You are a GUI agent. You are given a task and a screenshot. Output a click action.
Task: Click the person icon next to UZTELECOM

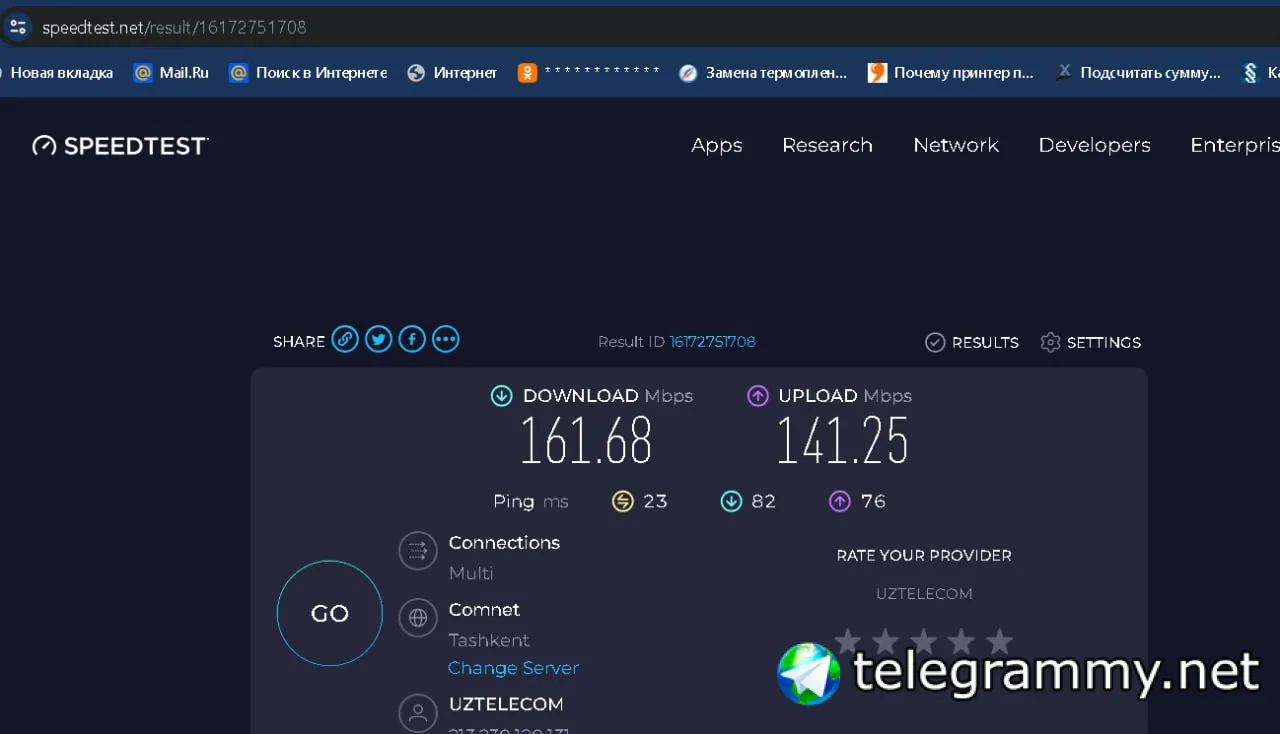[x=418, y=713]
